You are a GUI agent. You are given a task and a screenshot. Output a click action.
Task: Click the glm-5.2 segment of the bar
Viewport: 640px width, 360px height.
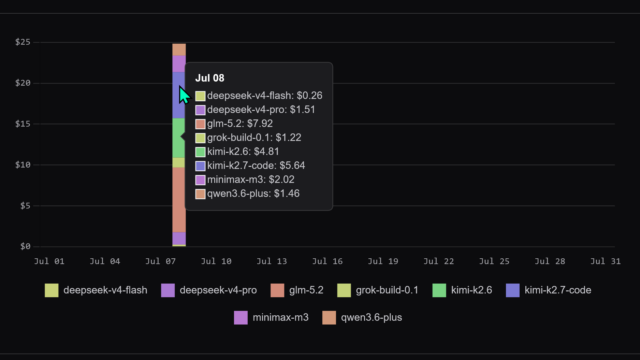179,200
